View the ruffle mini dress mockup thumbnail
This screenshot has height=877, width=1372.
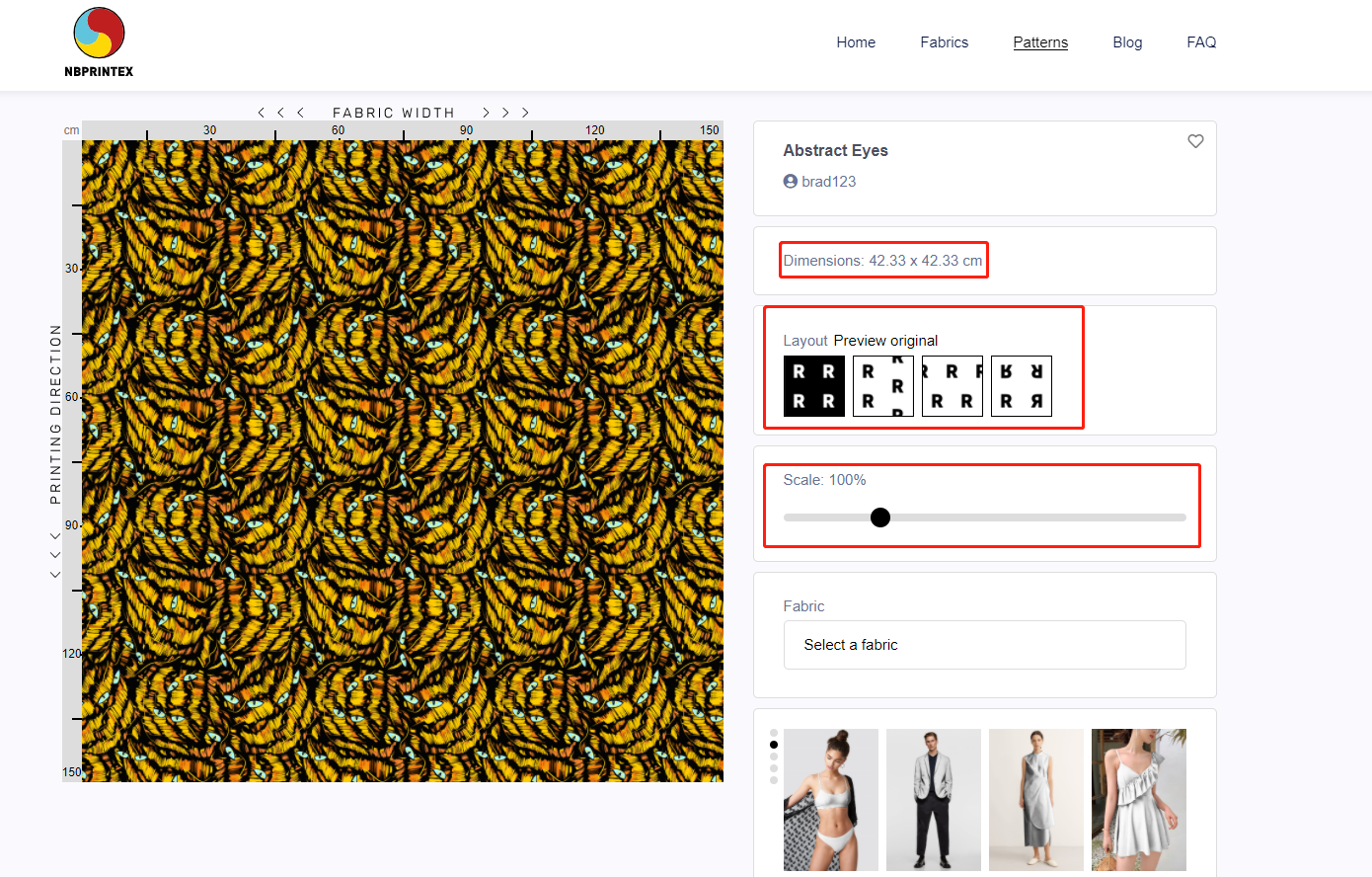(x=1139, y=800)
